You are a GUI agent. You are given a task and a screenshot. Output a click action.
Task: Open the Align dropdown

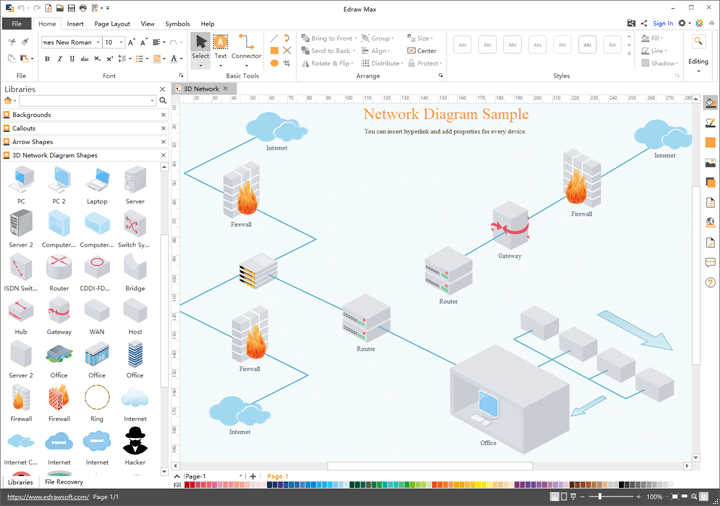pos(376,51)
